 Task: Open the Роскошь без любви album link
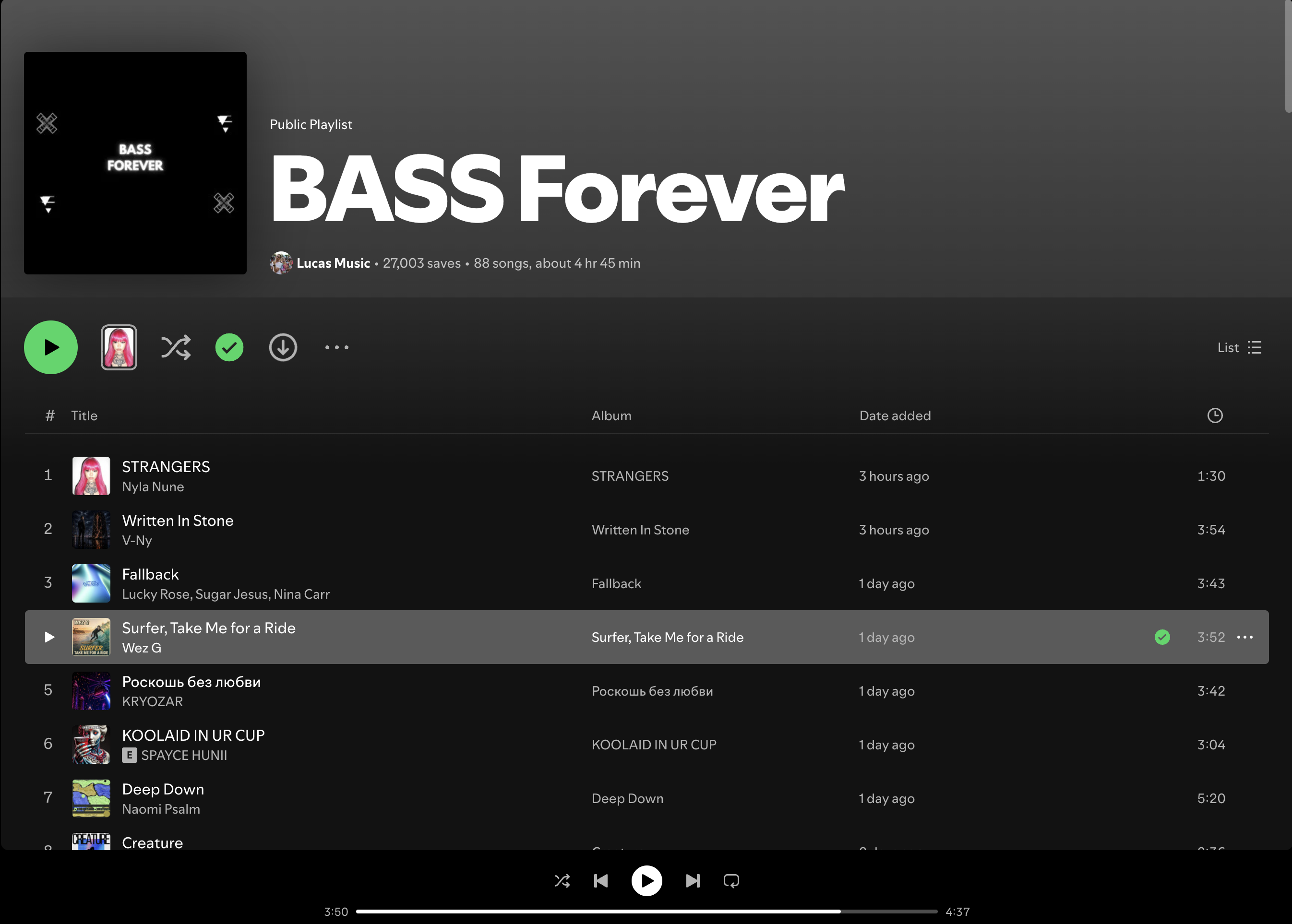tap(652, 691)
